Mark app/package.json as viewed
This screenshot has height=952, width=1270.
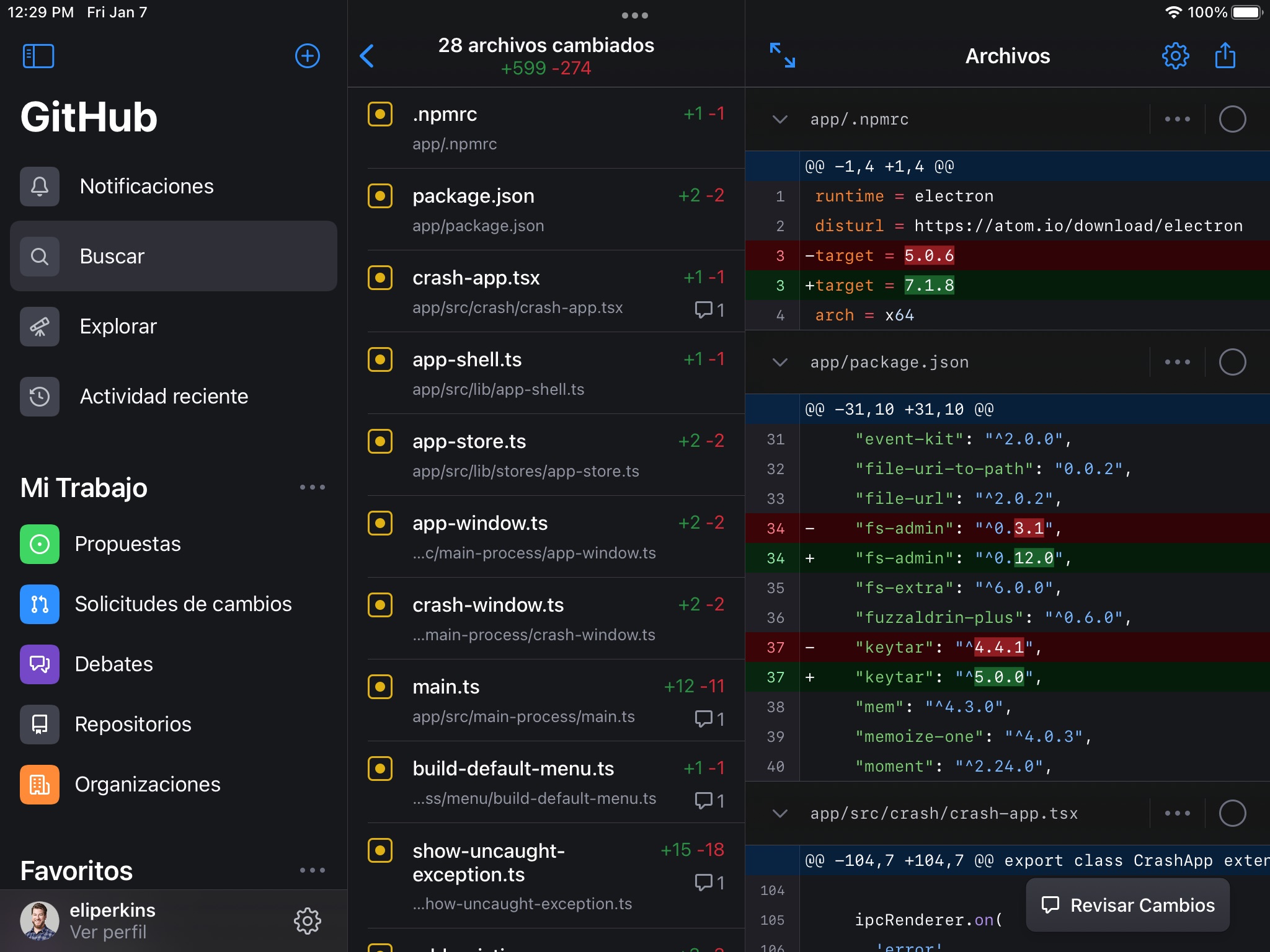(x=1232, y=362)
